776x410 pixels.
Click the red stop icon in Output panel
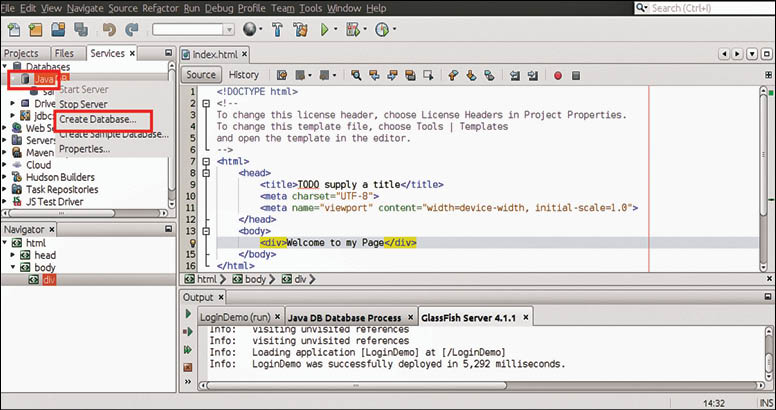point(187,367)
